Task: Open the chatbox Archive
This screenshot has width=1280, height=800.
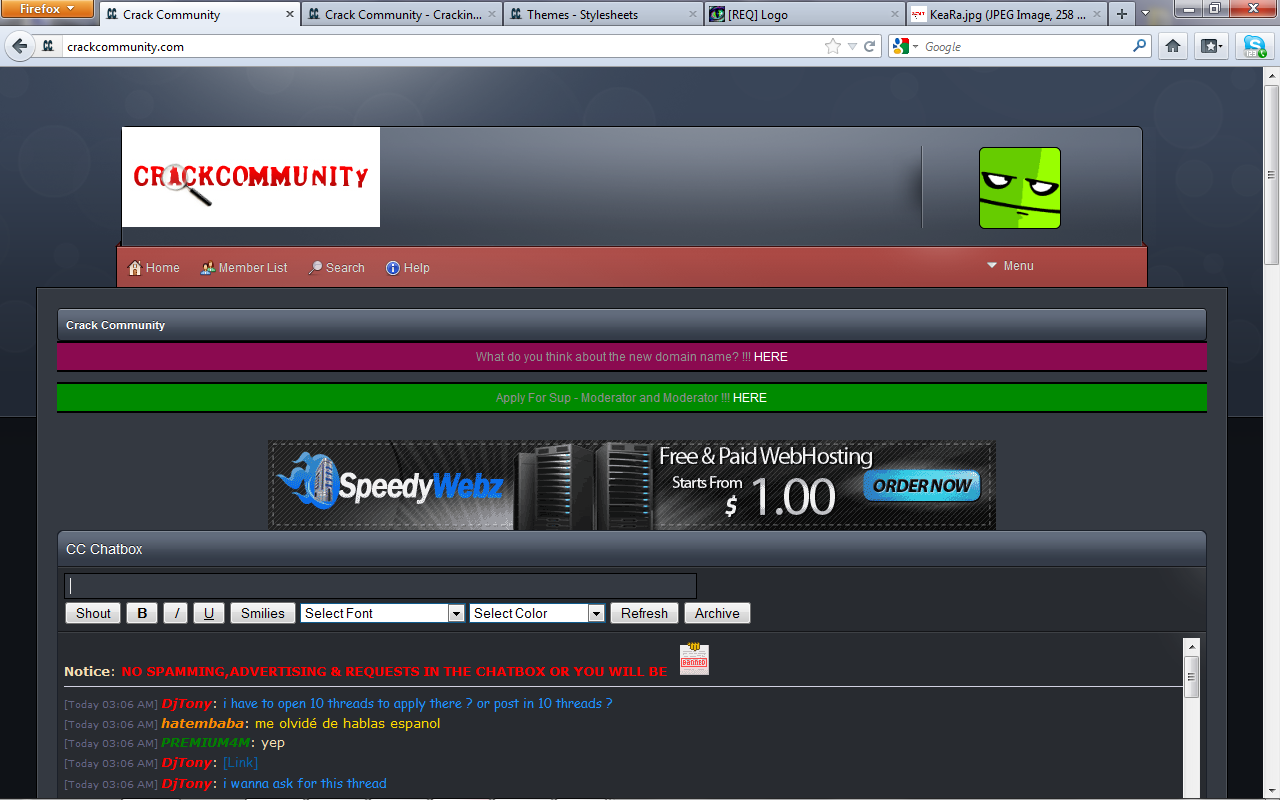Action: pos(717,613)
